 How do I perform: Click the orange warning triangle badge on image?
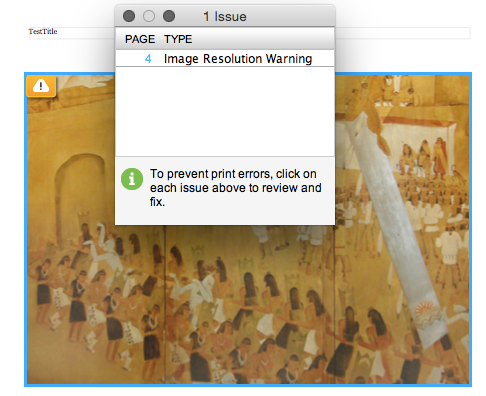click(x=41, y=86)
